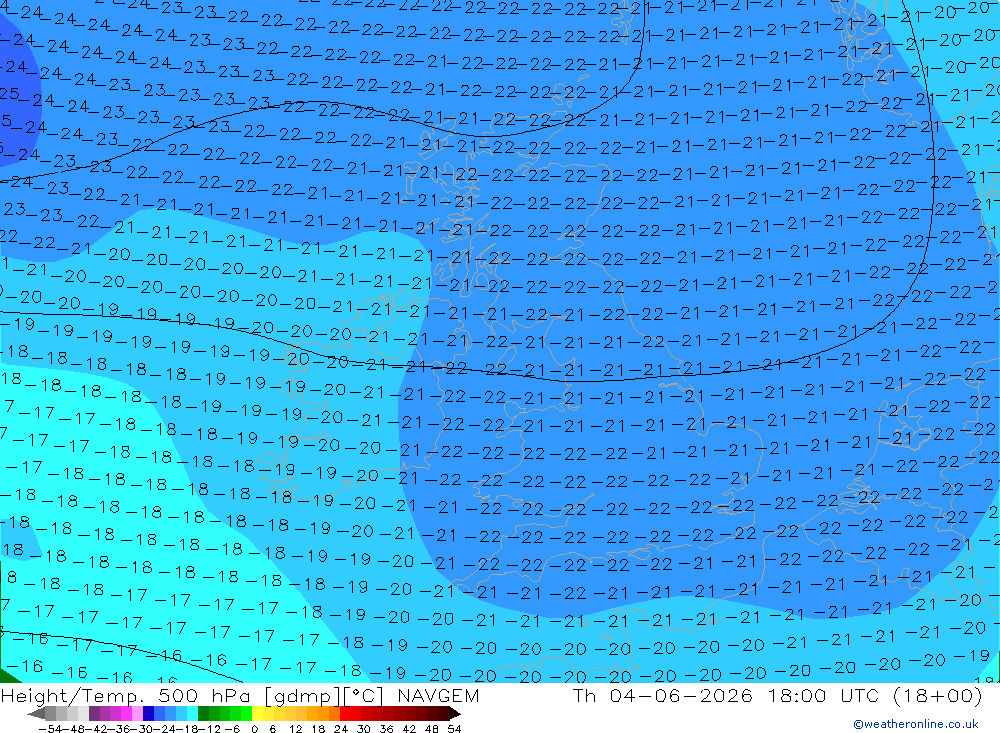Click the dark maroon right arrow of color scale
The image size is (1000, 733).
coord(455,713)
